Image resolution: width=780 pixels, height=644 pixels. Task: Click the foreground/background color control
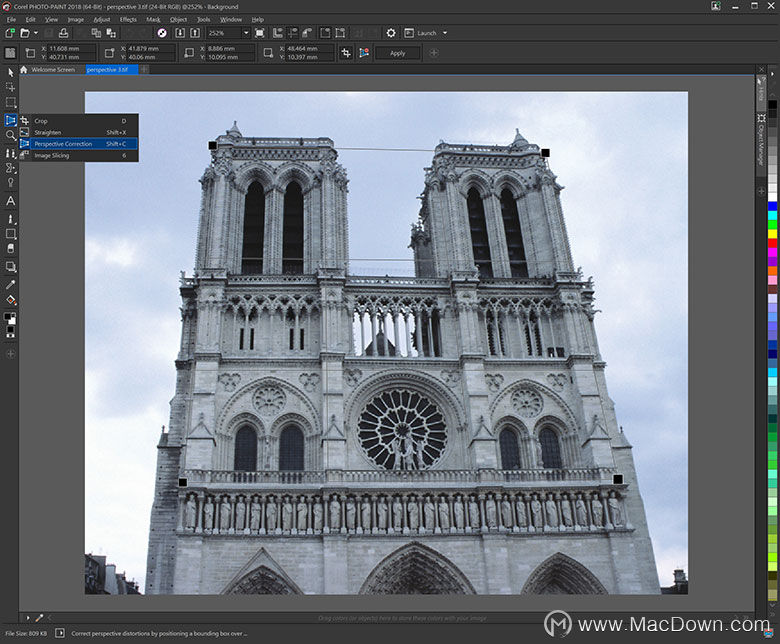(x=10, y=319)
